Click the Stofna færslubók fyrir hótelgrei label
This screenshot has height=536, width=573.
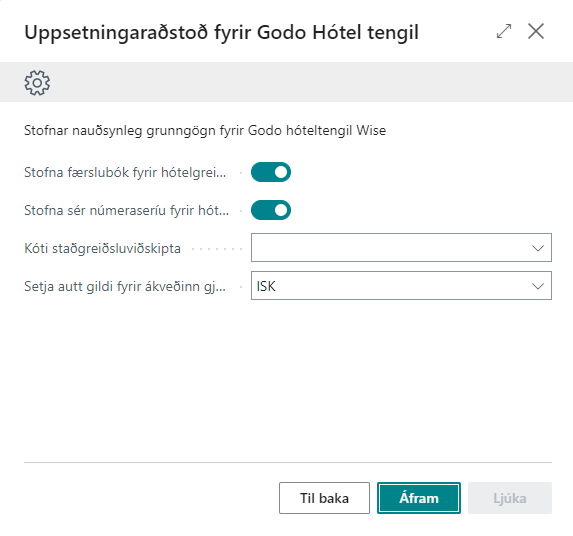point(125,172)
